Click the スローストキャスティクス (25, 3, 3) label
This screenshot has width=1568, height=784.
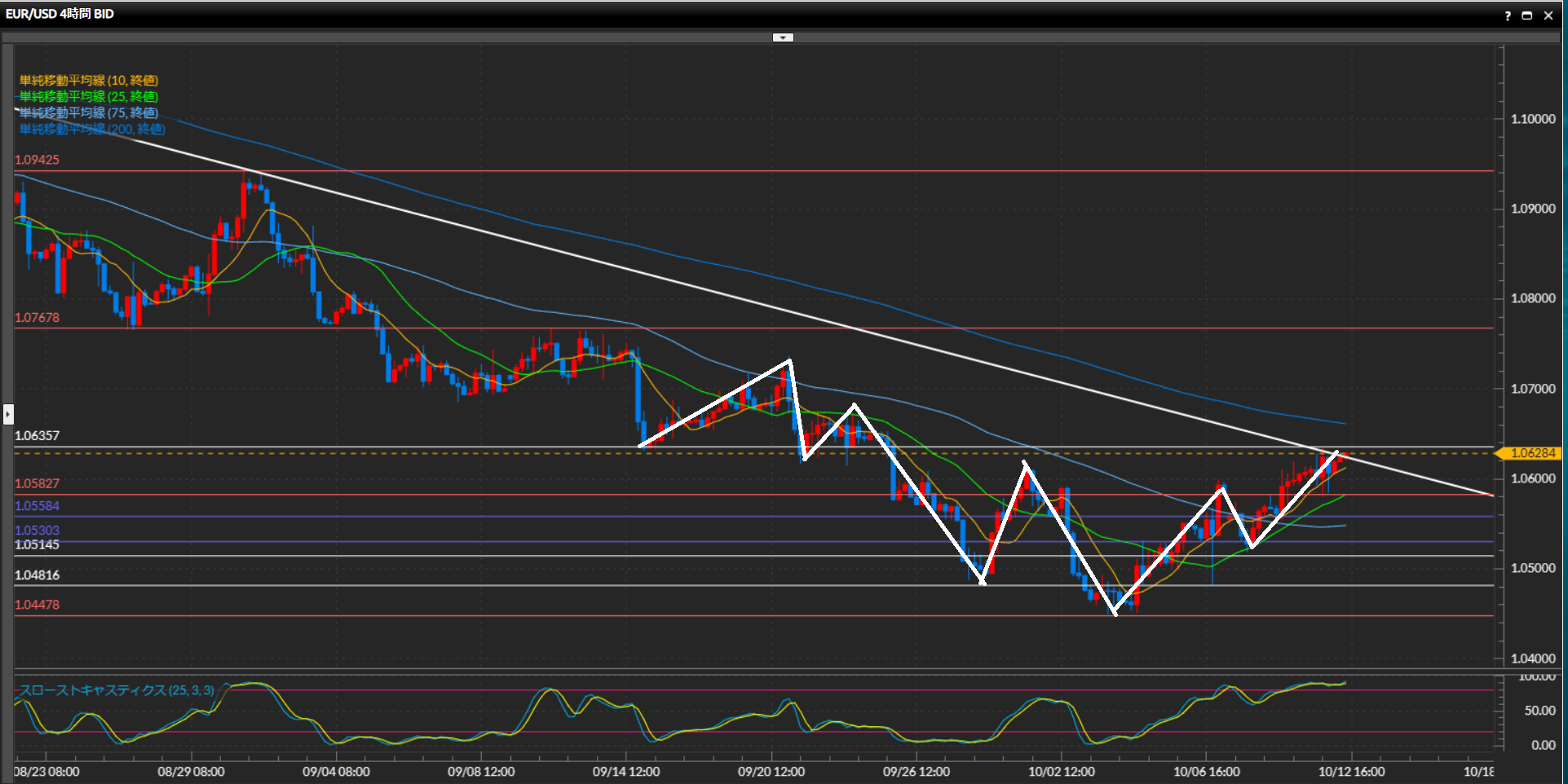(x=117, y=690)
